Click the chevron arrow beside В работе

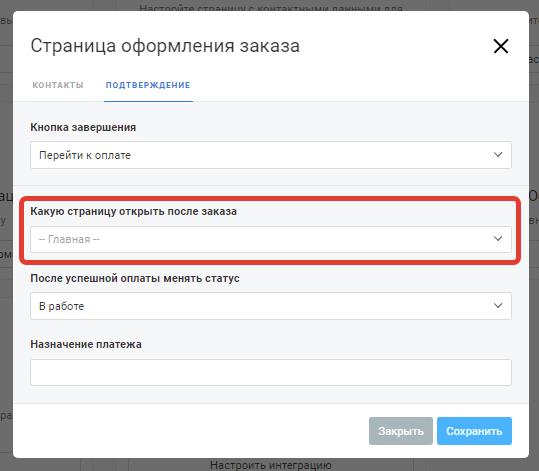coord(498,305)
